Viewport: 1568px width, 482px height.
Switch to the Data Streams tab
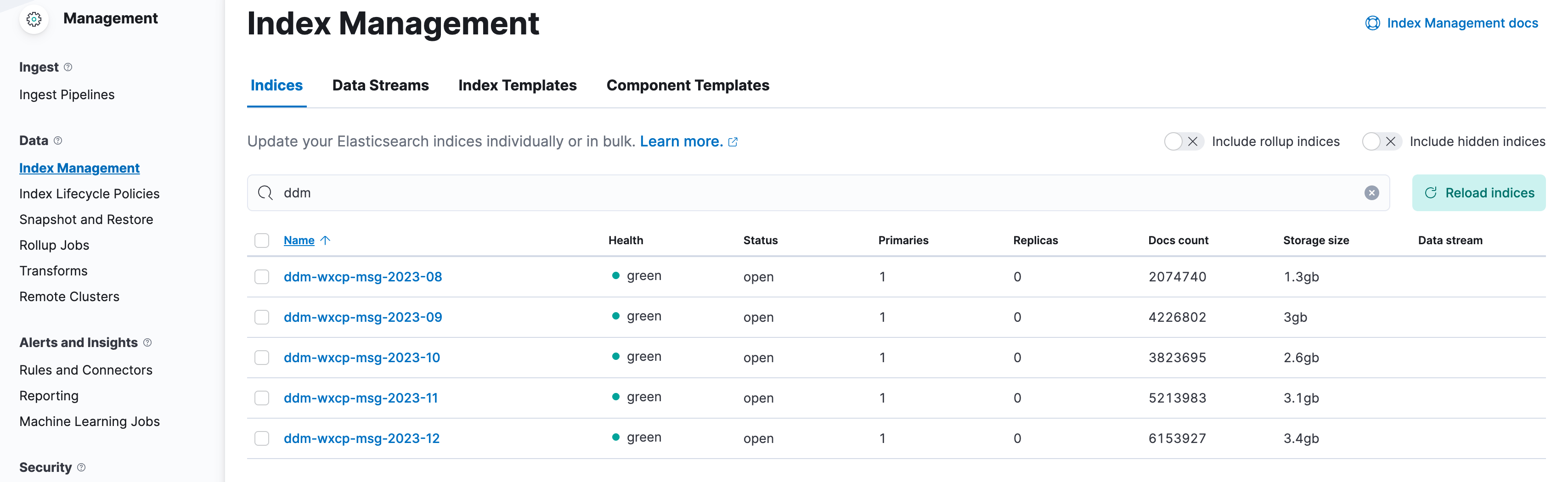click(380, 85)
